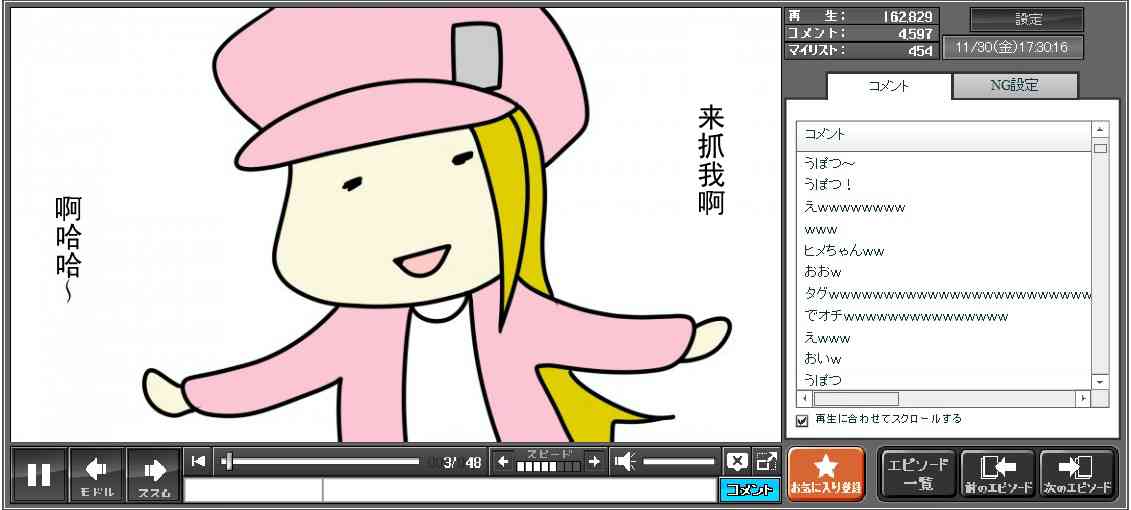Increase playback speed with right arrow
The width and height of the screenshot is (1131, 510).
594,461
